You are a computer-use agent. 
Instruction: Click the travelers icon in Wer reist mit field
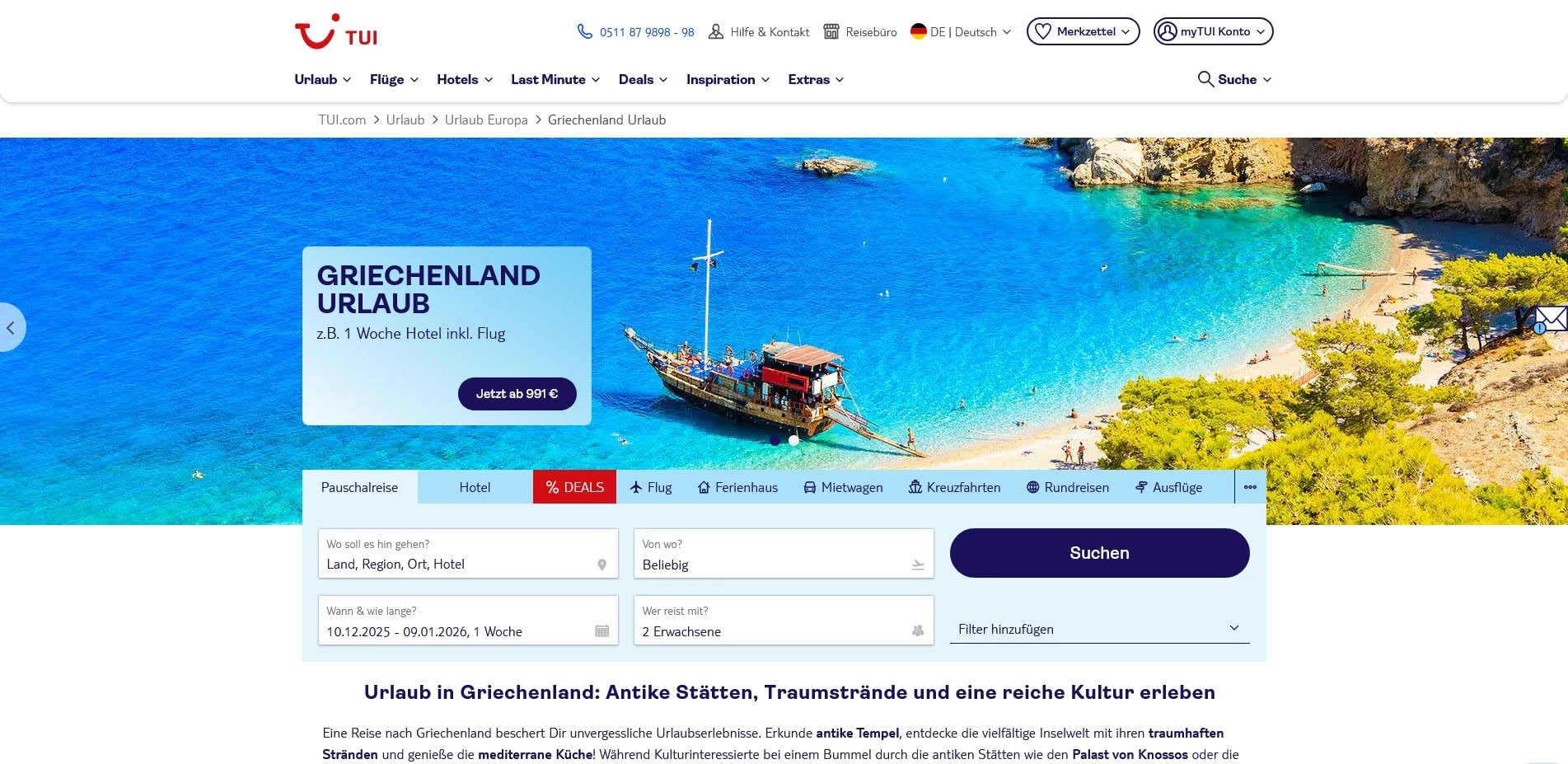[x=917, y=630]
